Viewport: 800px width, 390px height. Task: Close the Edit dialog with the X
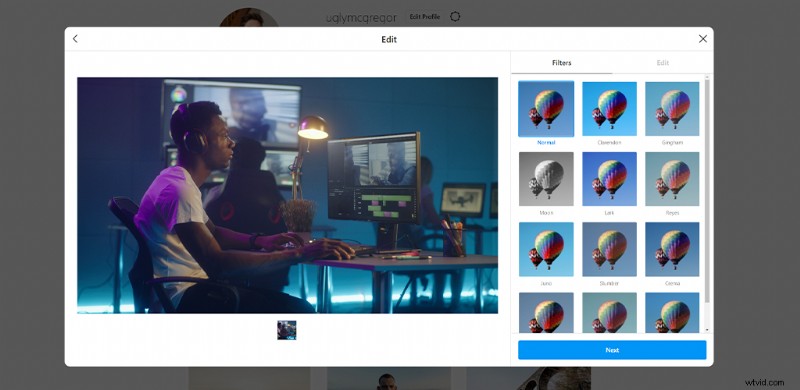click(703, 39)
